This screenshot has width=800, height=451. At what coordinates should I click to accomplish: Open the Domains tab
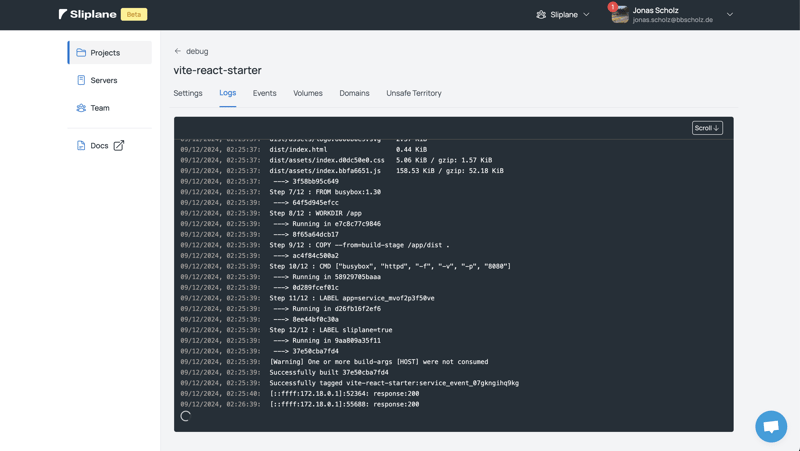(354, 93)
